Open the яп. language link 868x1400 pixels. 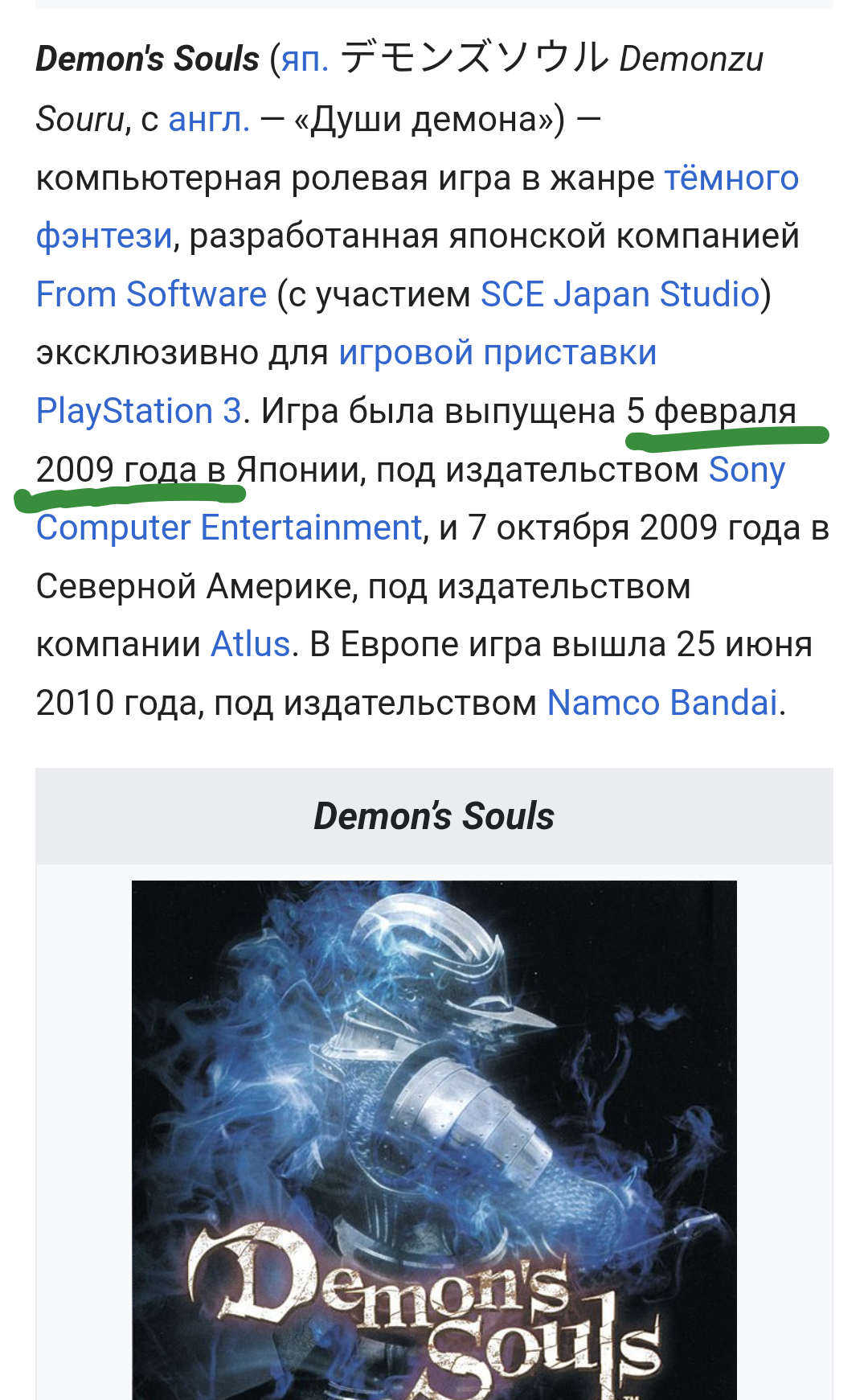305,60
